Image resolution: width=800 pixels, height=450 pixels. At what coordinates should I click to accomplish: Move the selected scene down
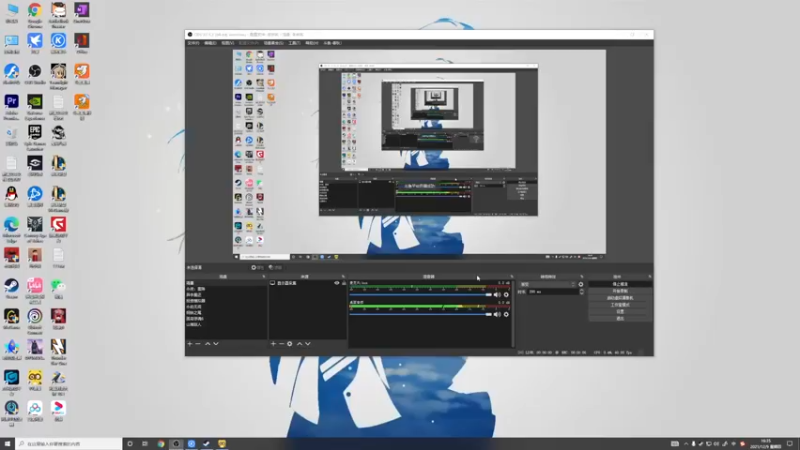216,344
